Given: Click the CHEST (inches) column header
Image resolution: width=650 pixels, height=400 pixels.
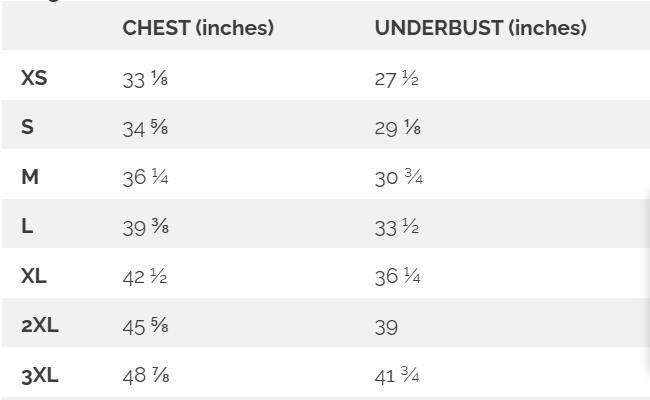Looking at the screenshot, I should 198,28.
